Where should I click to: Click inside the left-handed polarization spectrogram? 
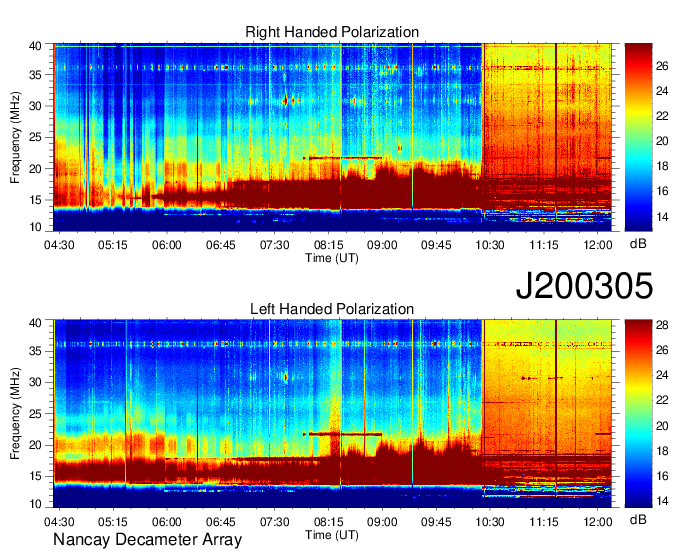click(332, 414)
